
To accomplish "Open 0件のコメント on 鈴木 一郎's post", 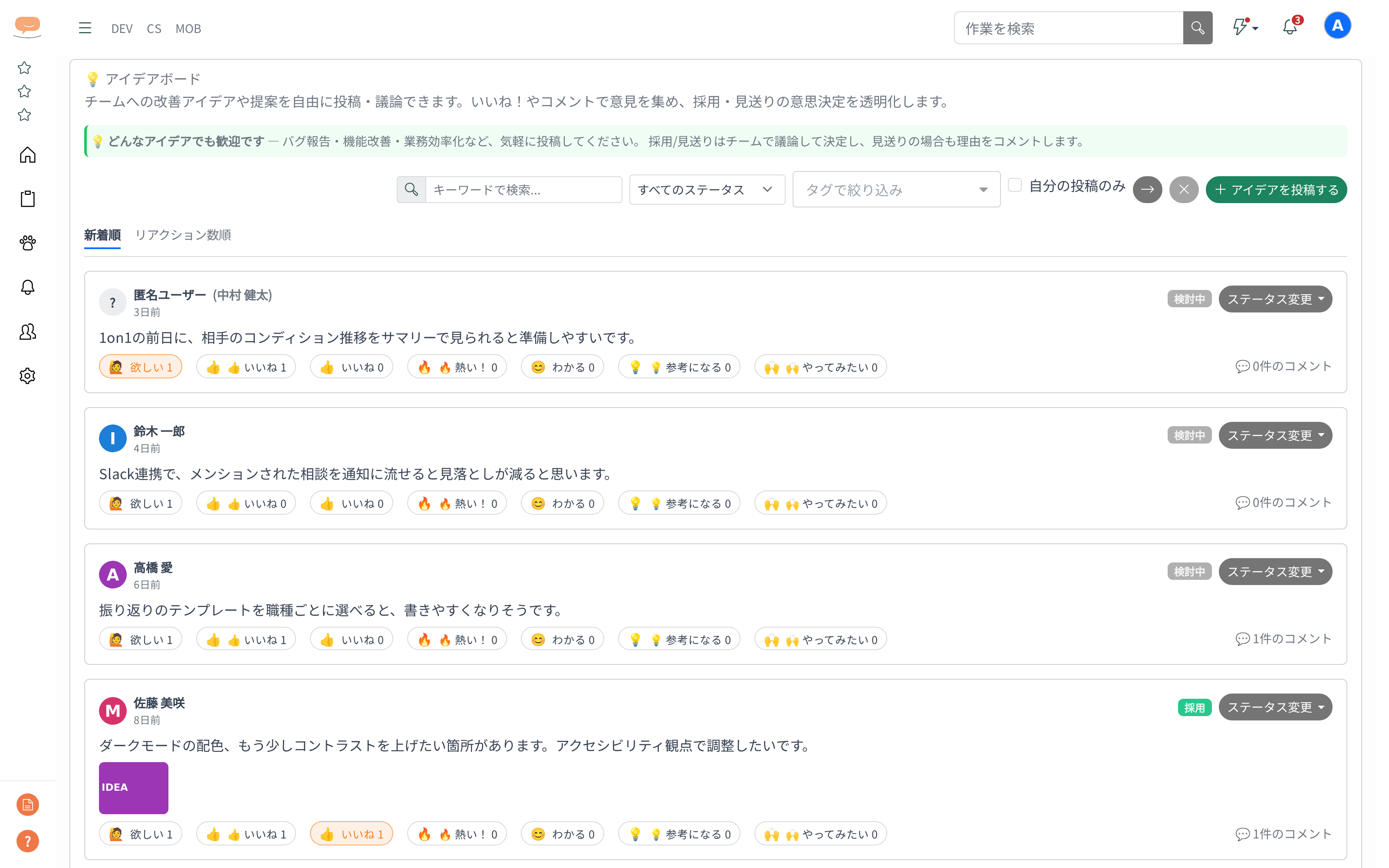I will (x=1284, y=503).
